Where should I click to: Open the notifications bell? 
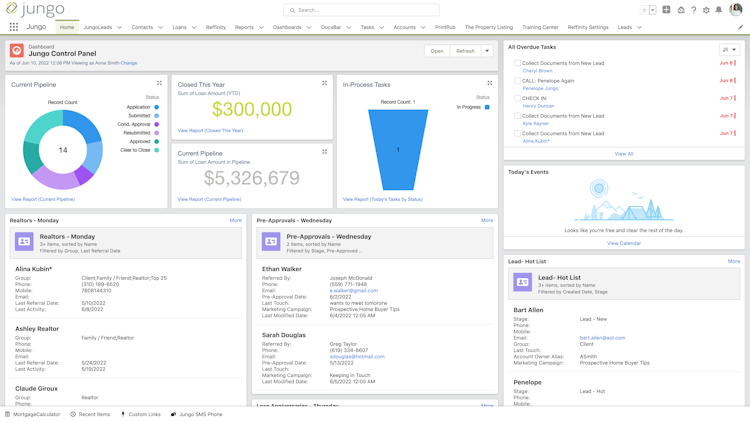click(x=718, y=10)
